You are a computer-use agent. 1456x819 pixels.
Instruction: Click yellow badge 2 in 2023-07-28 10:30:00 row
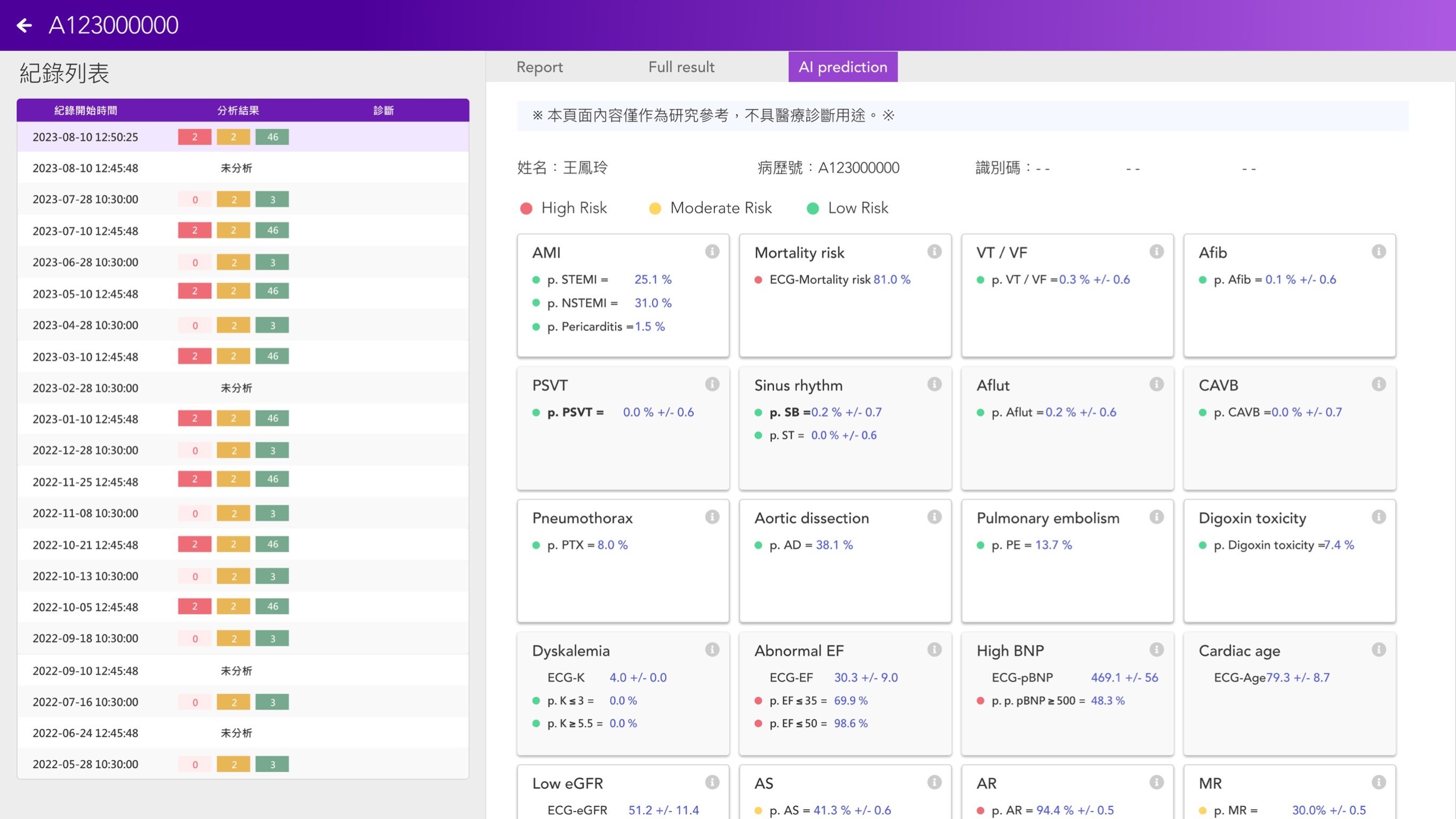tap(234, 200)
